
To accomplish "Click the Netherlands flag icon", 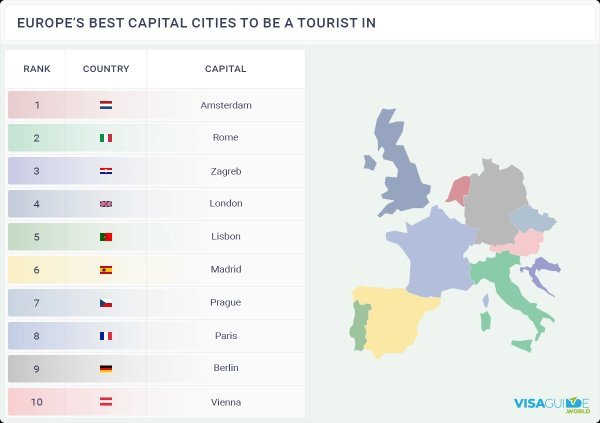I will [106, 105].
